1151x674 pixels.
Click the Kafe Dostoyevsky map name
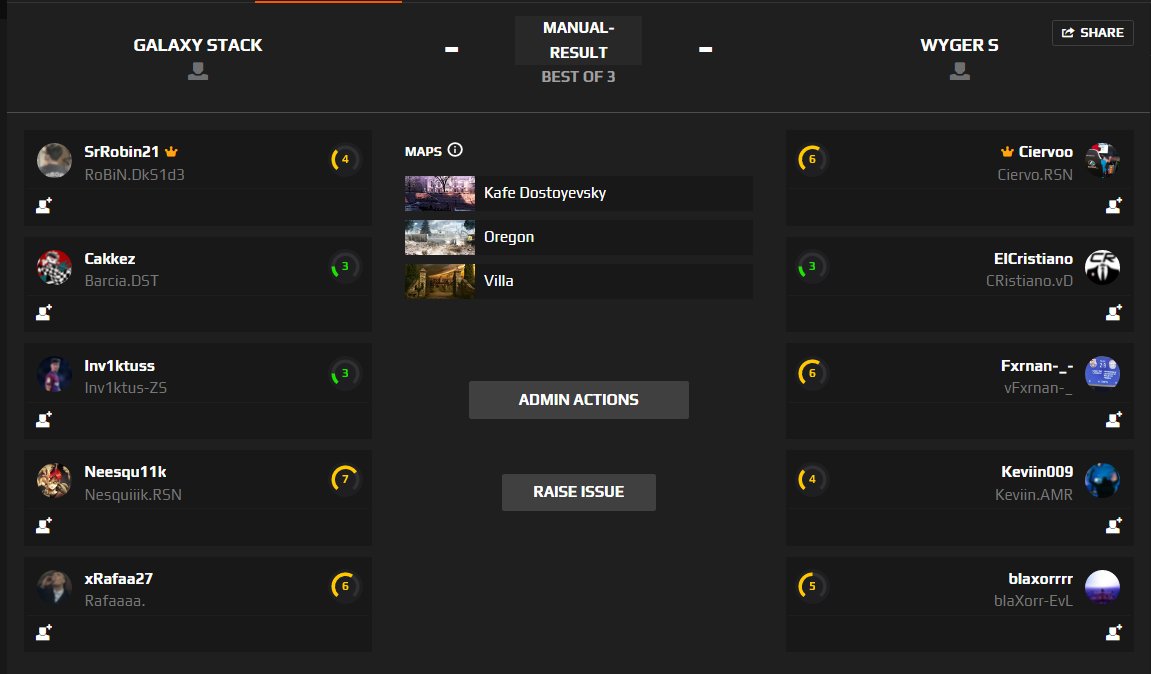coord(545,193)
